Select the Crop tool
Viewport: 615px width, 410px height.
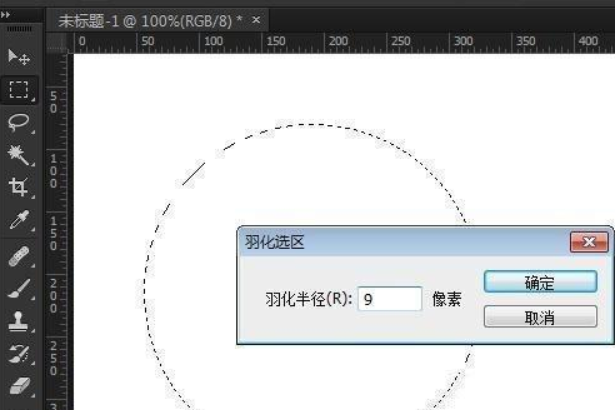pyautogui.click(x=19, y=187)
